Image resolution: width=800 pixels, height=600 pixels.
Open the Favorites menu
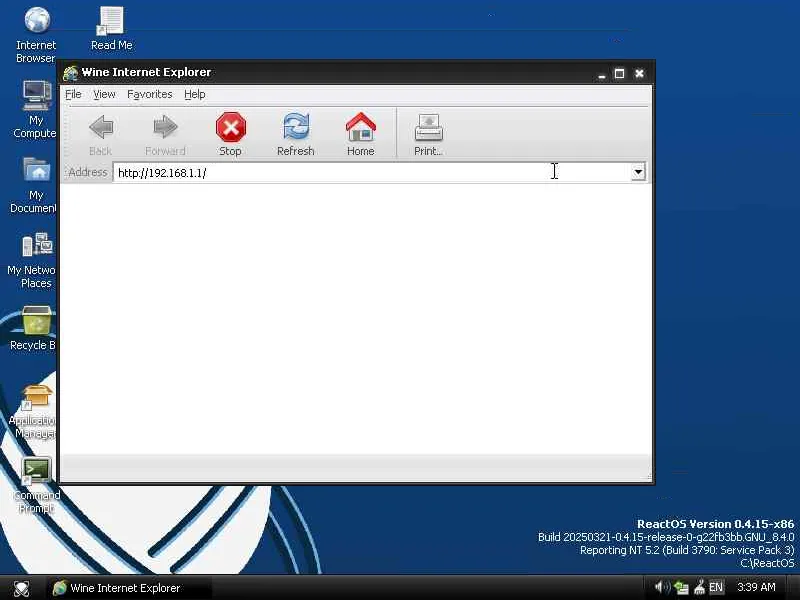coord(149,94)
